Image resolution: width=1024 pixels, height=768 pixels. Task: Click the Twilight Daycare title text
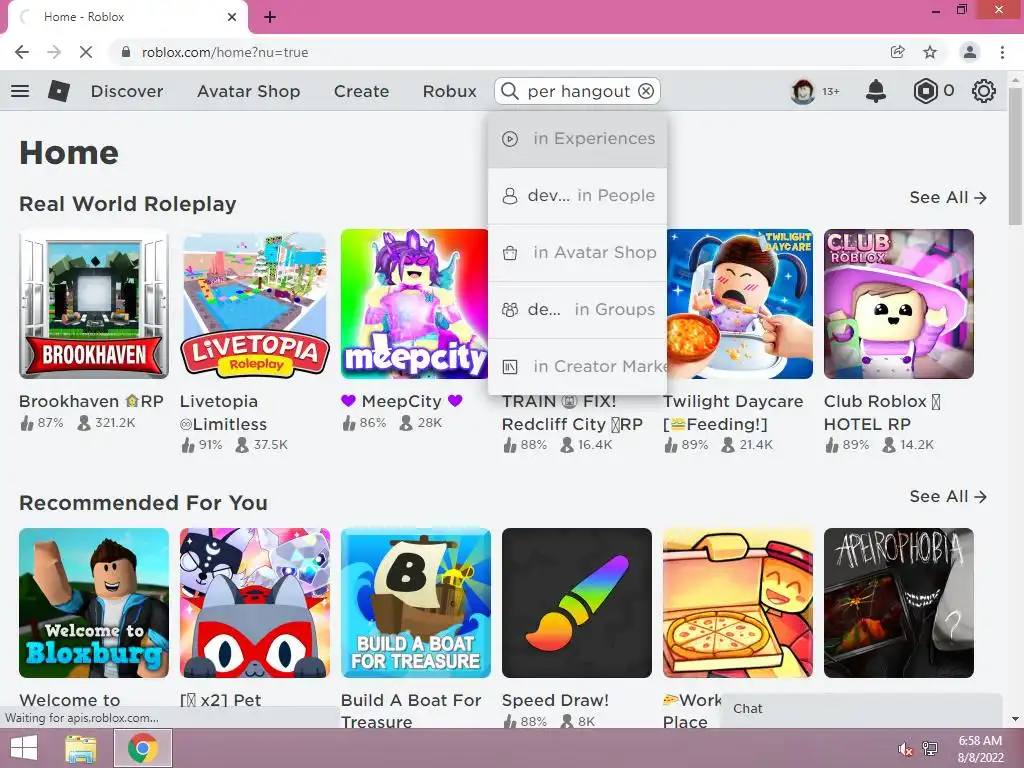tap(733, 413)
